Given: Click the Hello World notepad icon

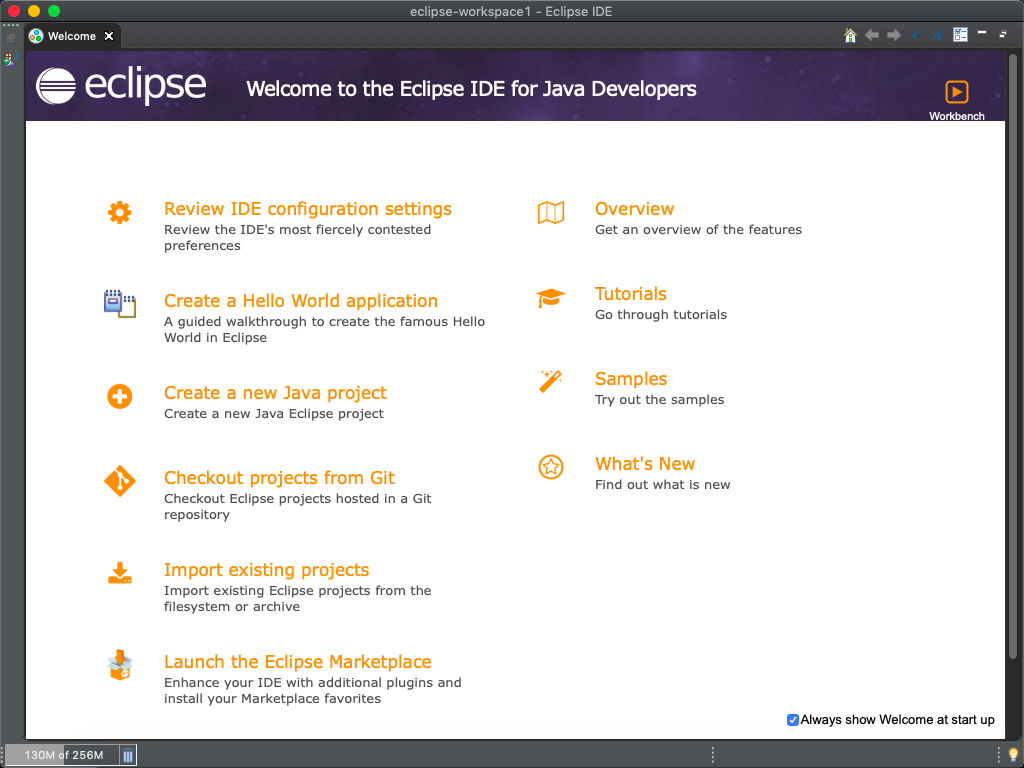Looking at the screenshot, I should click(x=120, y=304).
